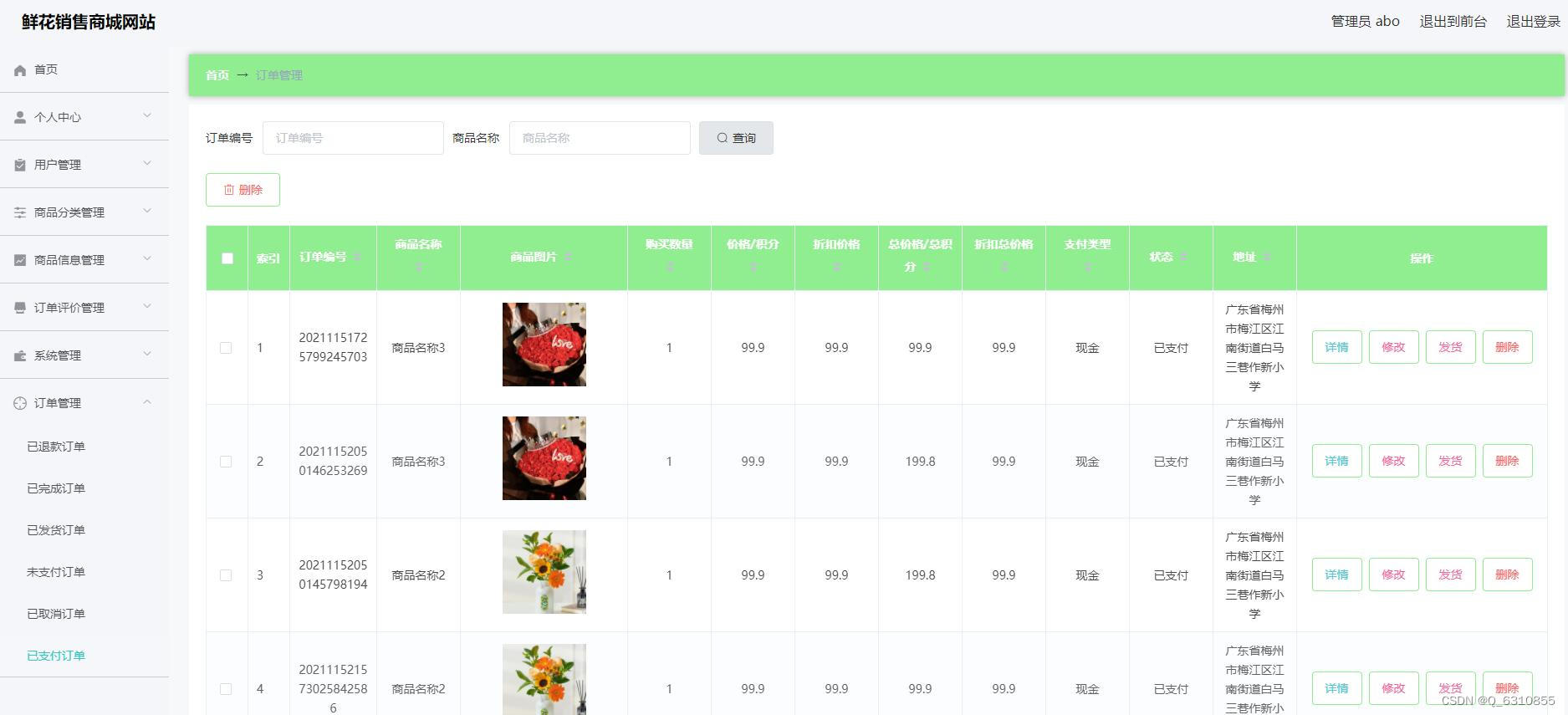The width and height of the screenshot is (1568, 715).
Task: Click the briefcase icon beside 系统管理
Action: [20, 356]
